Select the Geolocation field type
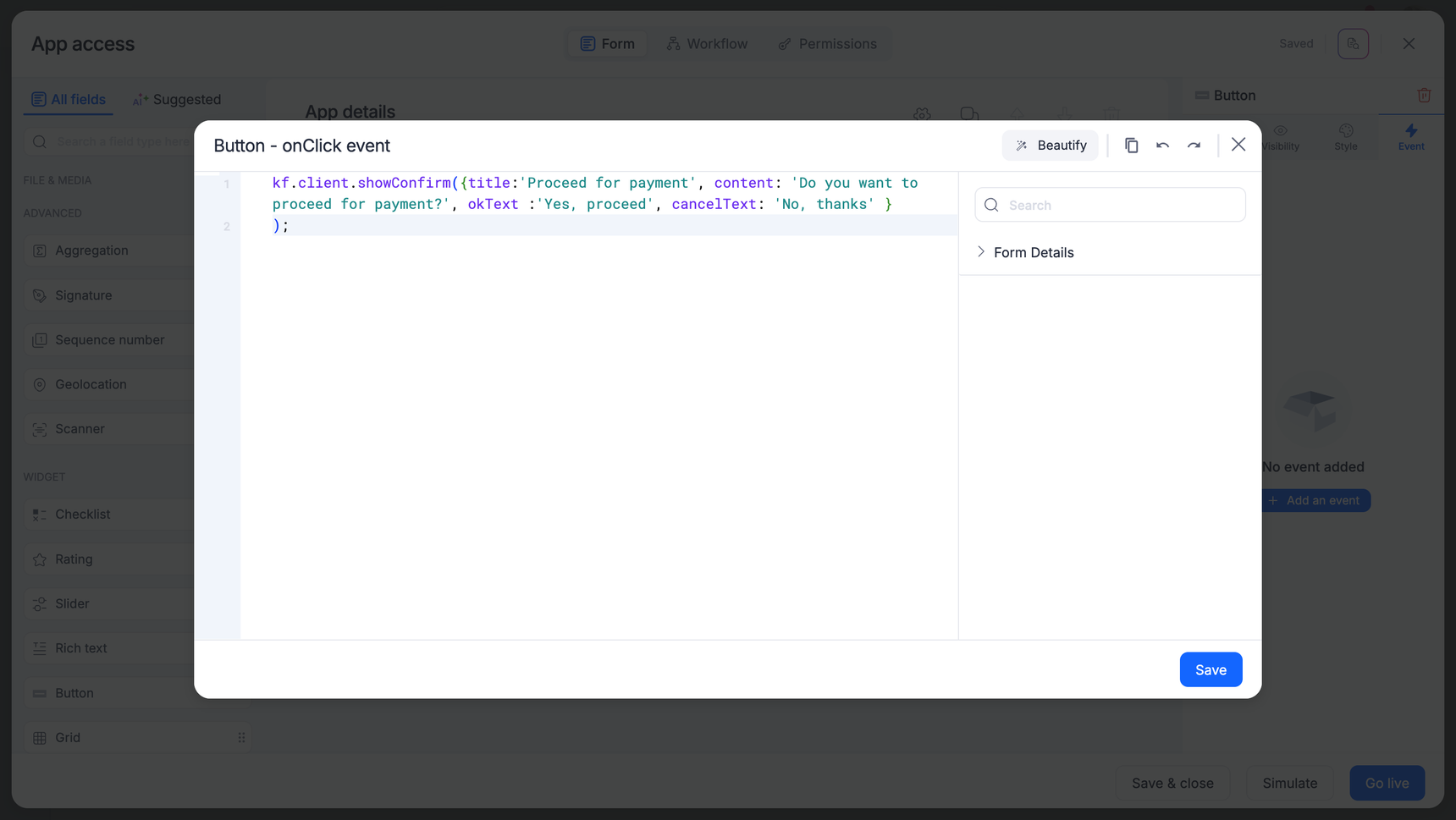 tap(91, 384)
